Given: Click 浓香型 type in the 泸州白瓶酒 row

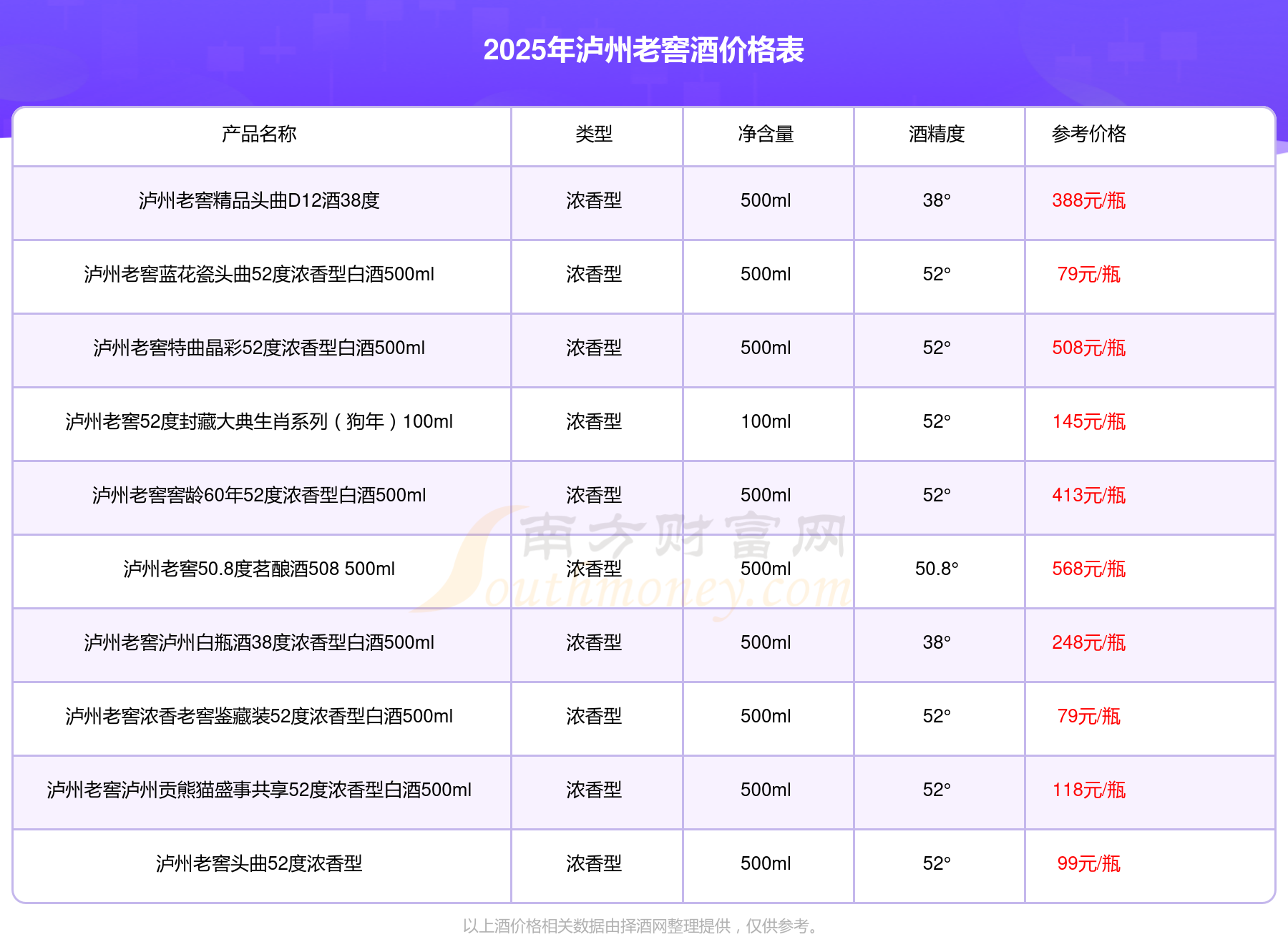Looking at the screenshot, I should click(x=594, y=642).
